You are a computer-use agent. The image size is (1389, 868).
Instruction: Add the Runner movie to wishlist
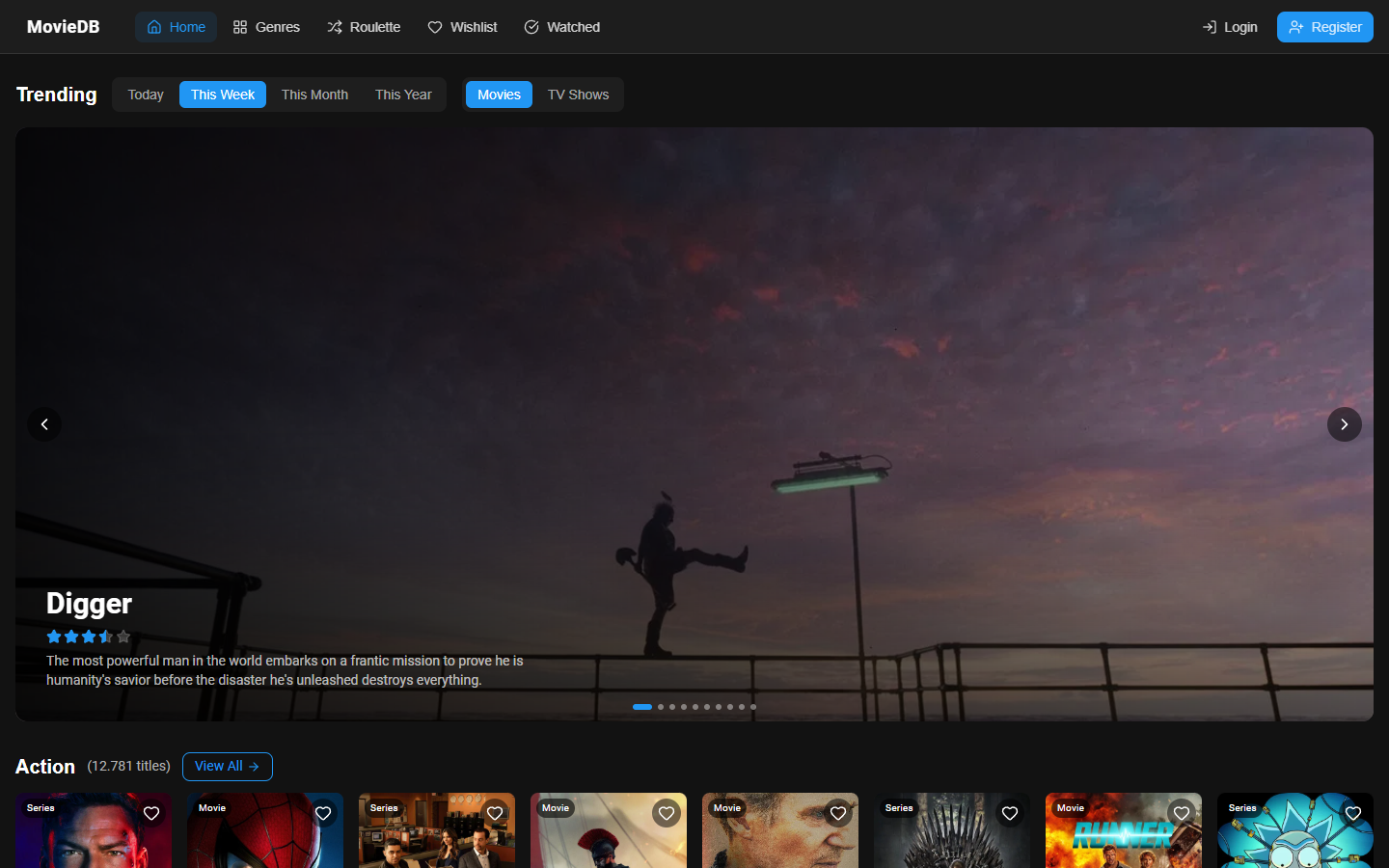(x=1182, y=813)
